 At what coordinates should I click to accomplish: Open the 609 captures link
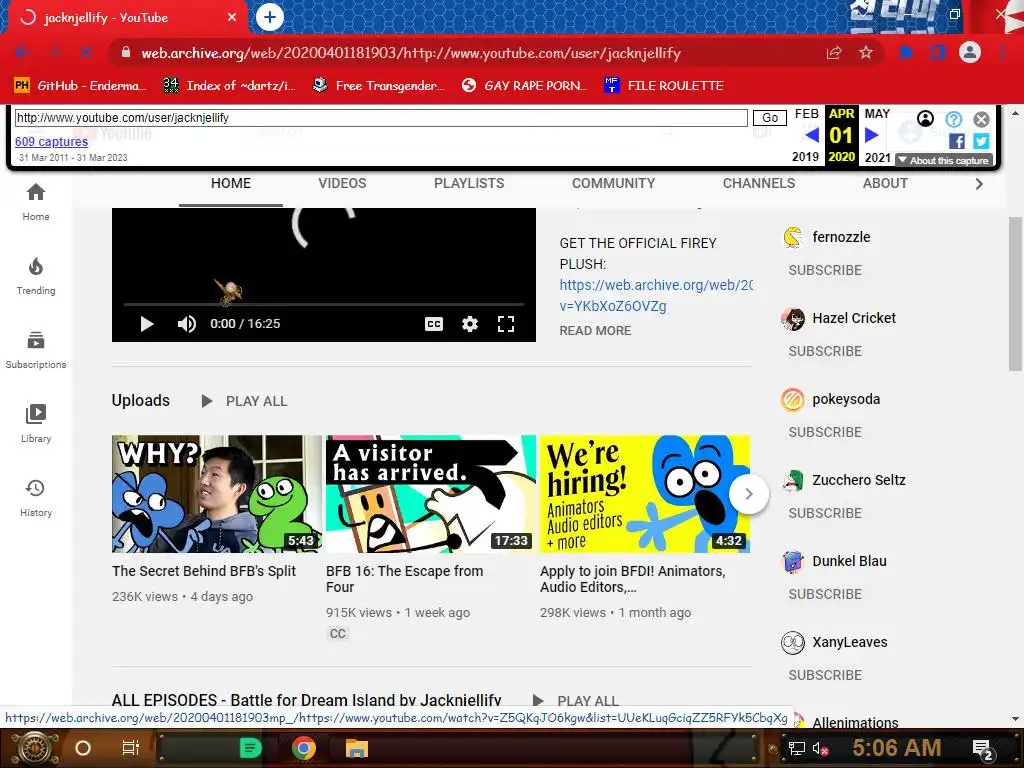pyautogui.click(x=52, y=142)
